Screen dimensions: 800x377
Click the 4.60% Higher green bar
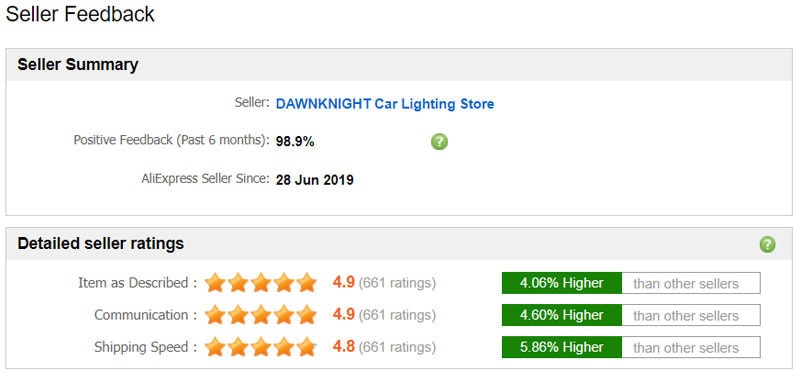(562, 315)
